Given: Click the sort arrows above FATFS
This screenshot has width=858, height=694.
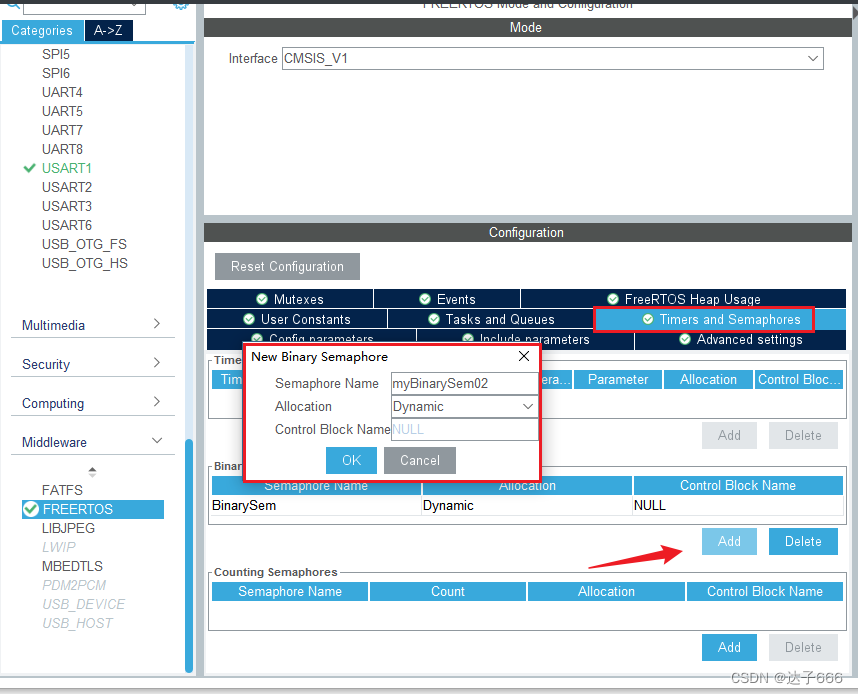Looking at the screenshot, I should (x=92, y=472).
